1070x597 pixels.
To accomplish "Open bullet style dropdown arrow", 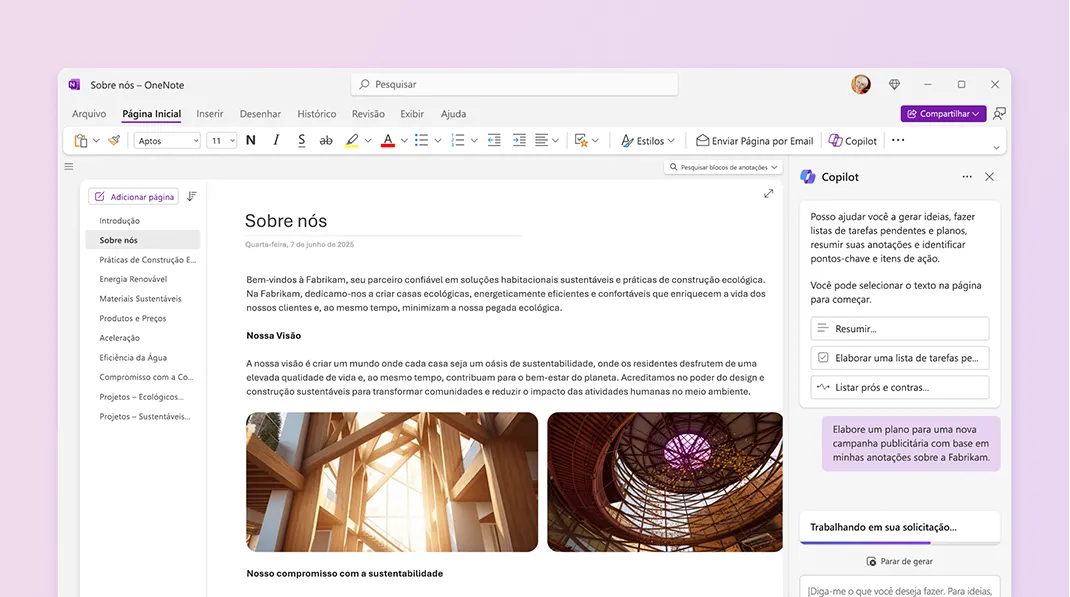I will pyautogui.click(x=437, y=141).
